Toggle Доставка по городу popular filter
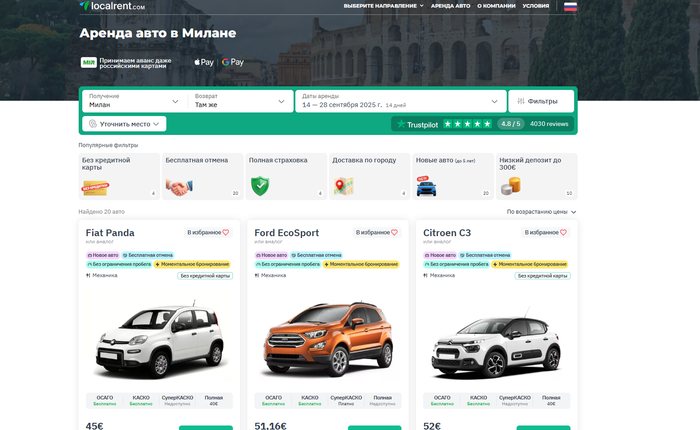This screenshot has height=430, width=700. point(370,176)
